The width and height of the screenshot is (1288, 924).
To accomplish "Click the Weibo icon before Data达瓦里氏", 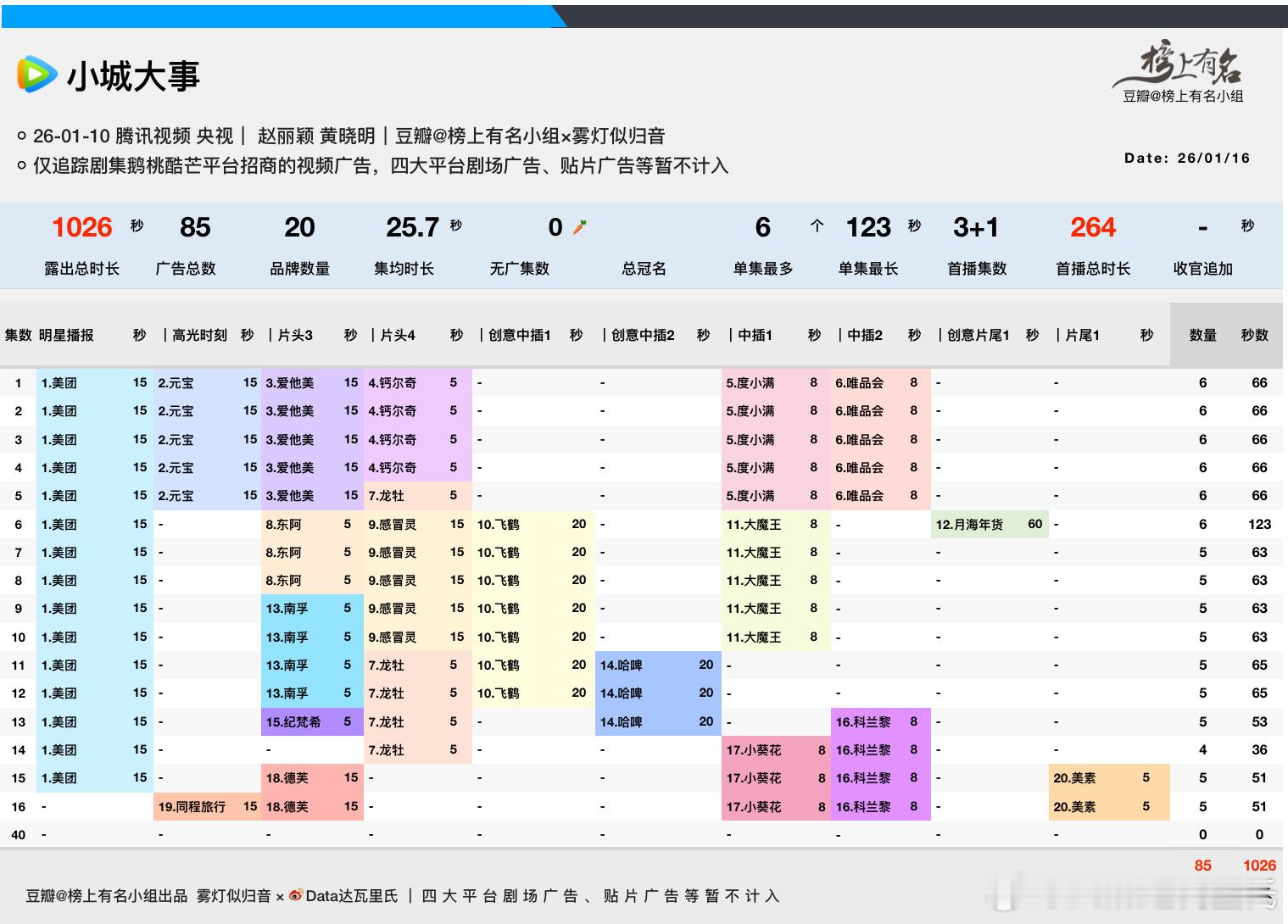I will [296, 895].
